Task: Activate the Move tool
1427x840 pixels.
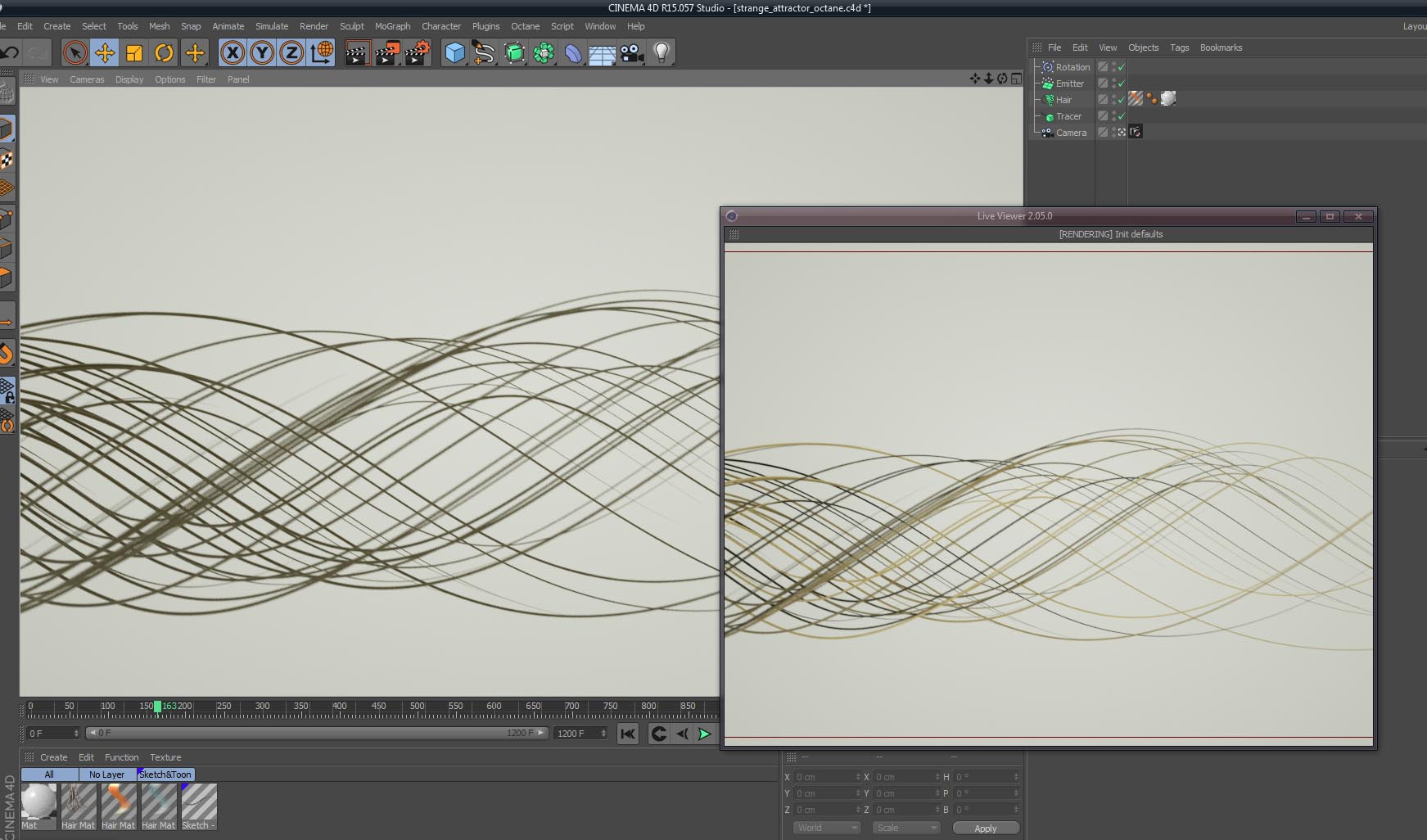Action: tap(105, 53)
